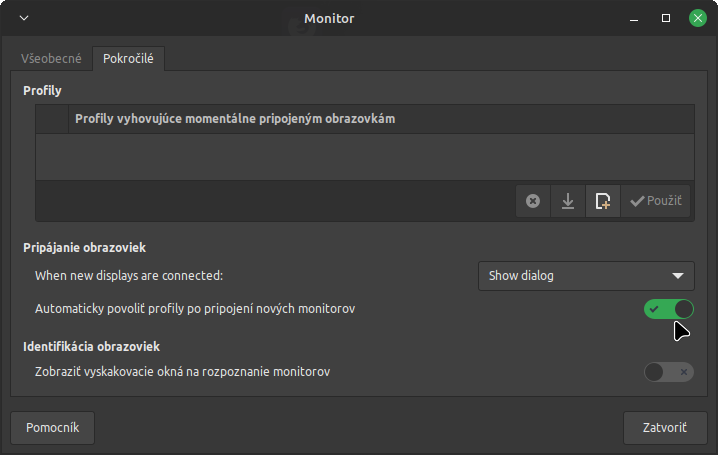Open the Show dialog dropdown

point(586,275)
